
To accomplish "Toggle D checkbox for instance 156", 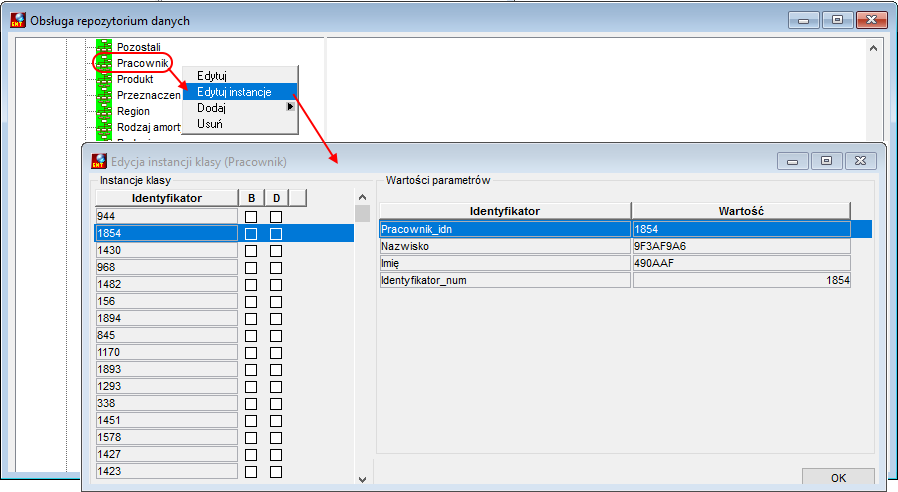I will [x=276, y=302].
